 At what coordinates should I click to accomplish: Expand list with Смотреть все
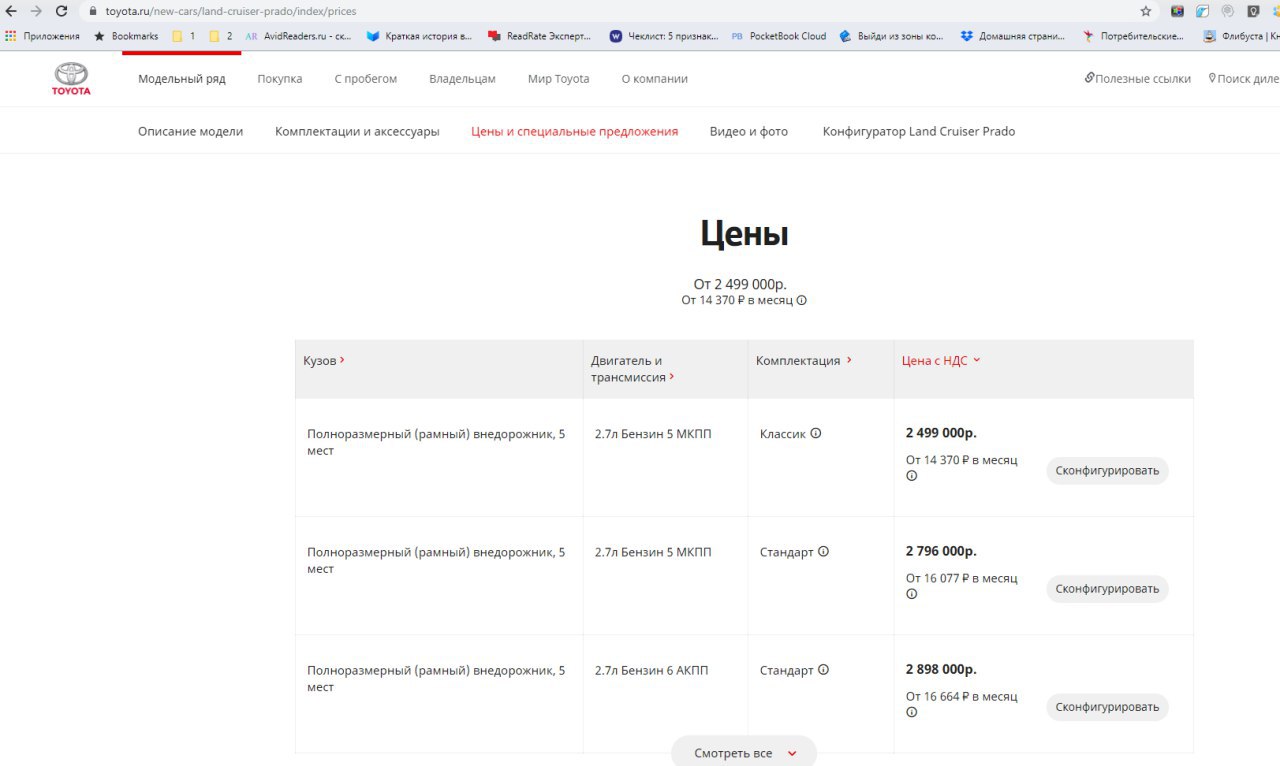[744, 753]
